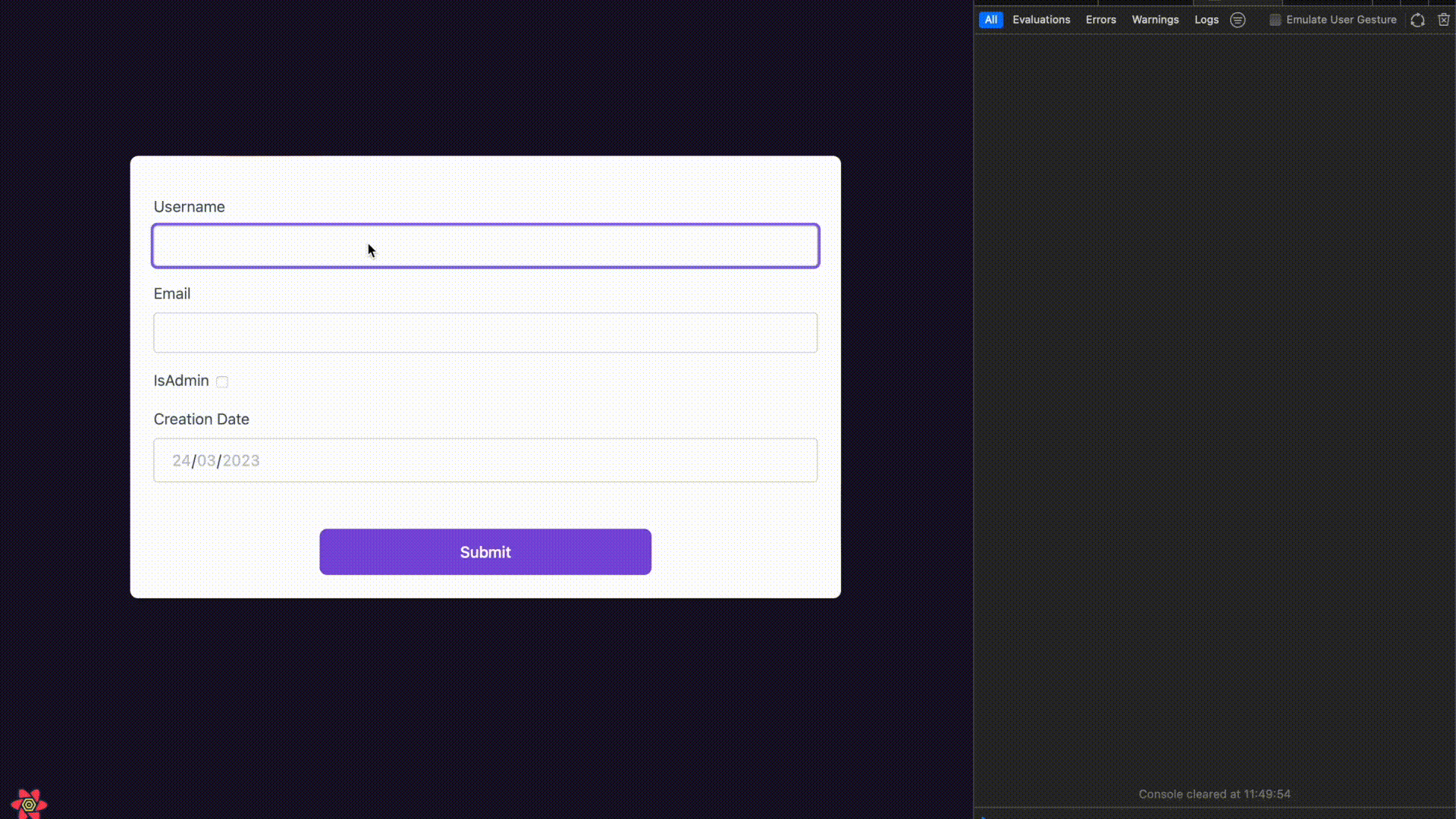Filter console output to Logs only

coord(1206,20)
